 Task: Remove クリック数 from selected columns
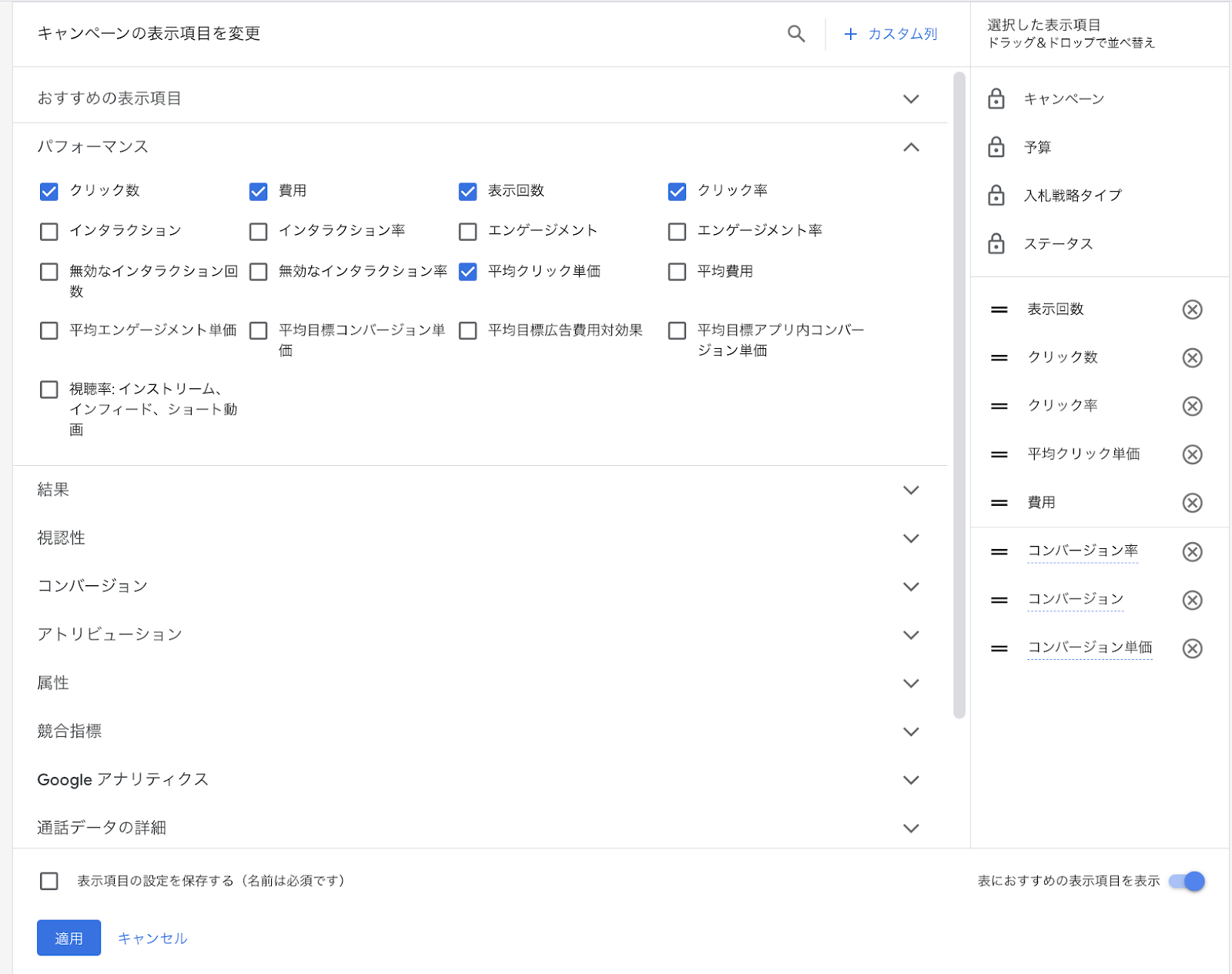pyautogui.click(x=1192, y=358)
